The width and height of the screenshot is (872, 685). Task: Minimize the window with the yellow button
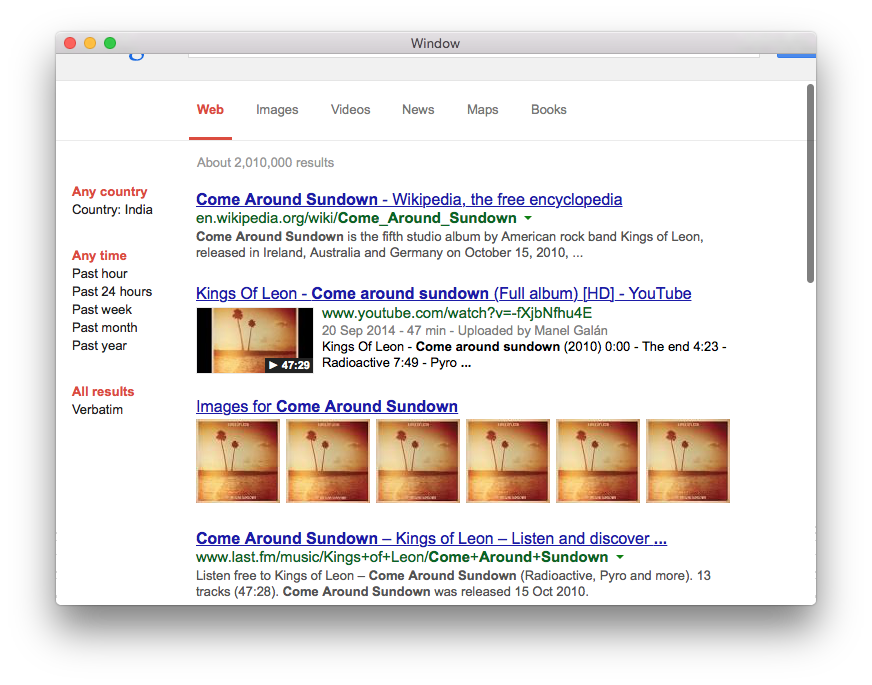click(90, 43)
